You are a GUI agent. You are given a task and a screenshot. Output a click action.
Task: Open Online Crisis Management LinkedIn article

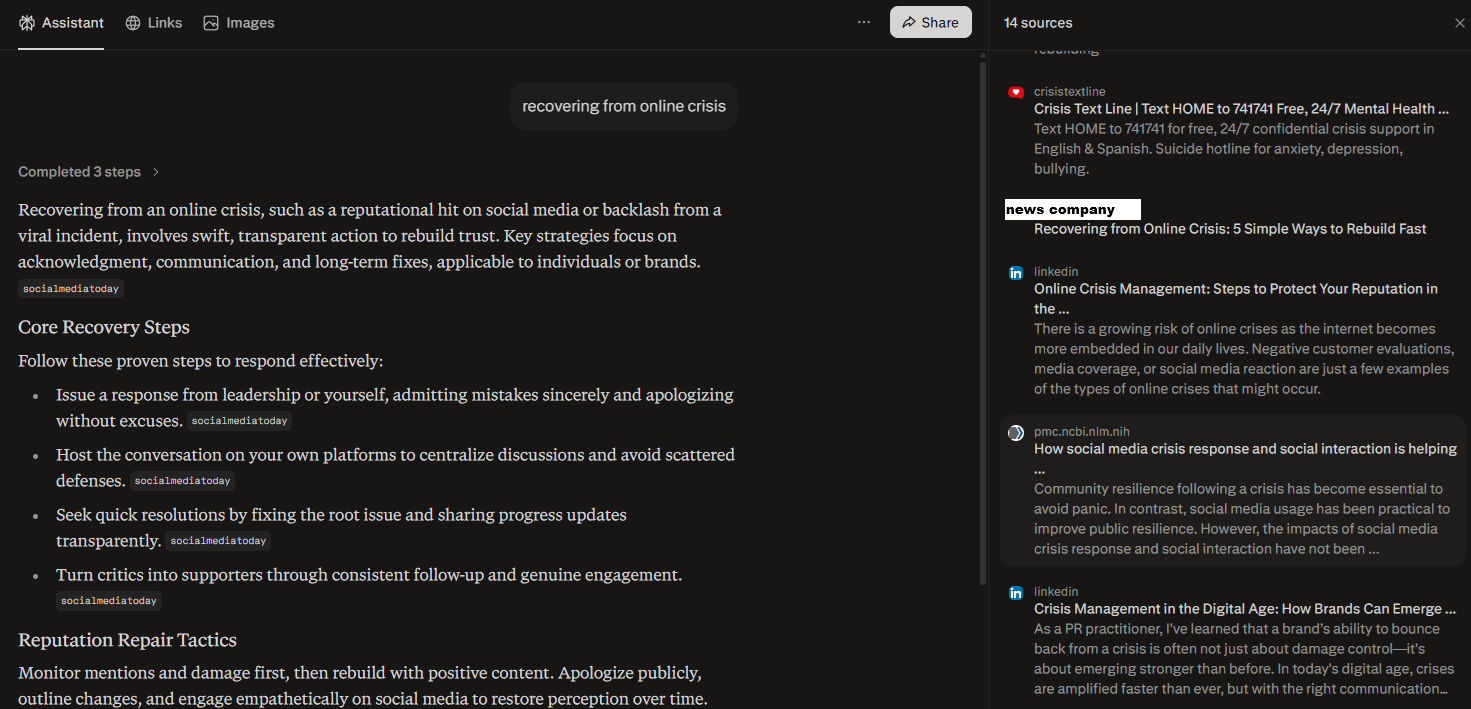[x=1235, y=289]
